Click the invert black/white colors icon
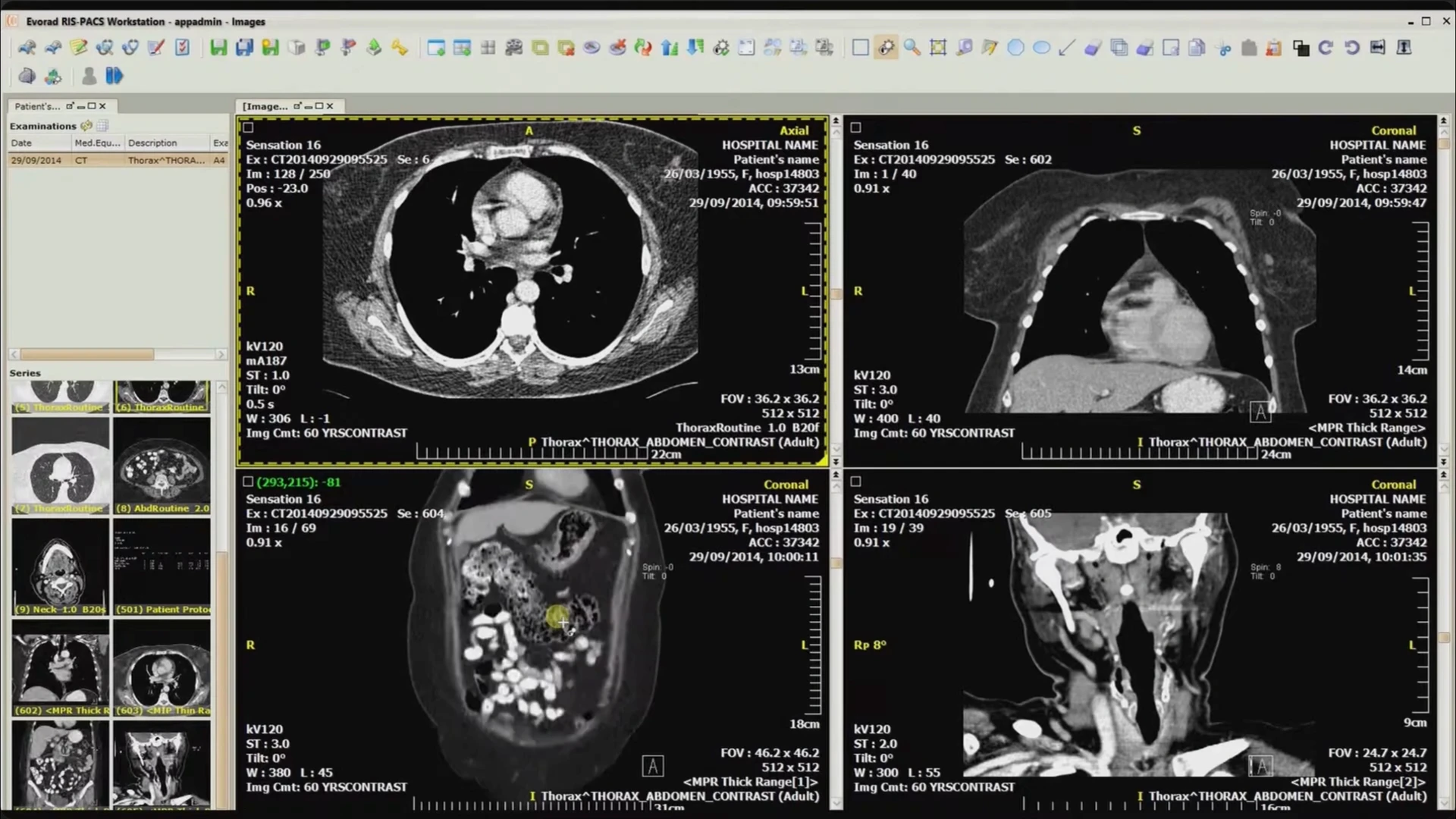 point(1301,48)
